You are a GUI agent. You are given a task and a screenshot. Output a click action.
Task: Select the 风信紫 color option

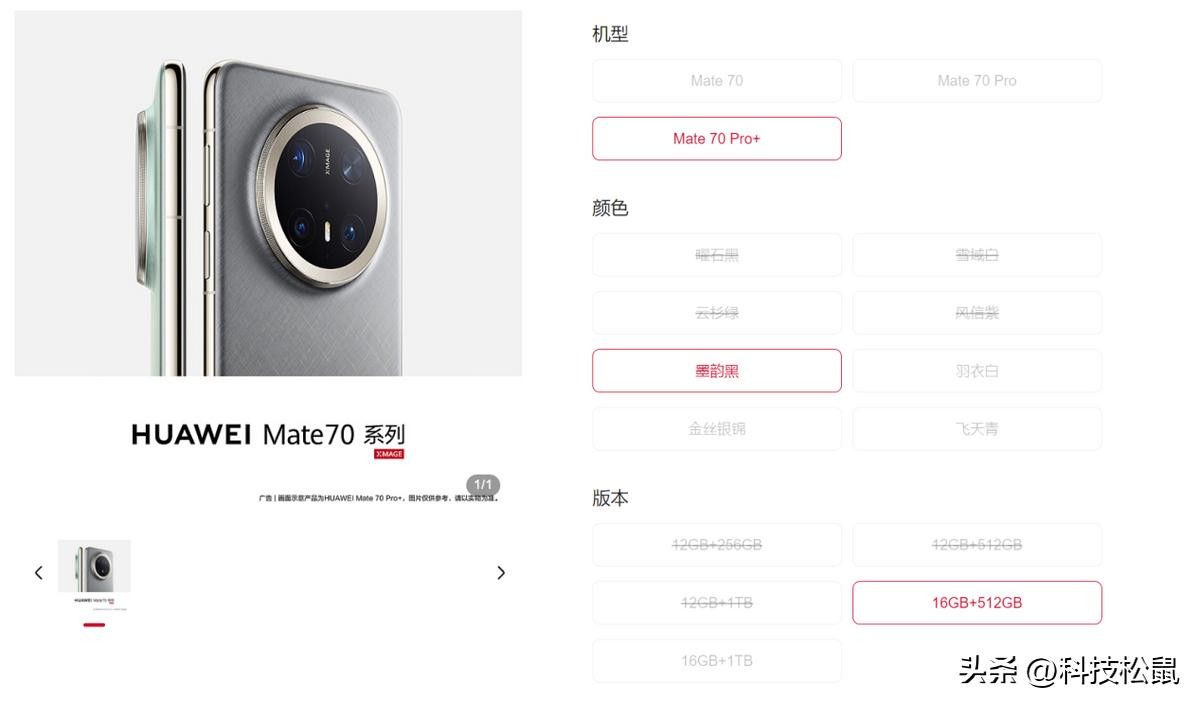tap(977, 313)
